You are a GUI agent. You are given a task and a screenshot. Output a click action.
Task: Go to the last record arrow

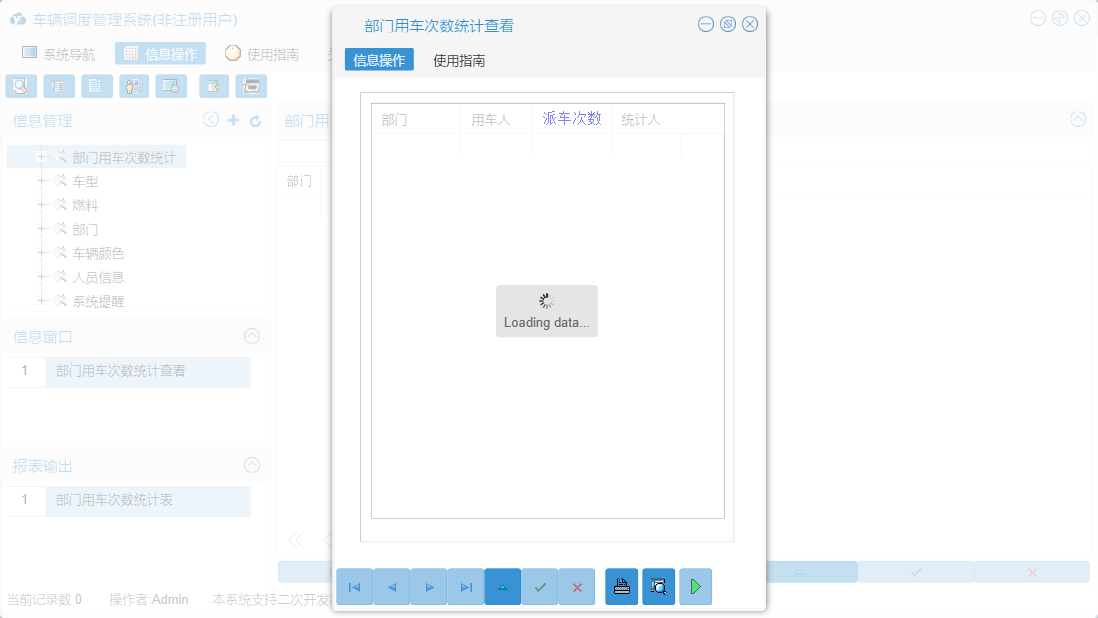tap(465, 587)
